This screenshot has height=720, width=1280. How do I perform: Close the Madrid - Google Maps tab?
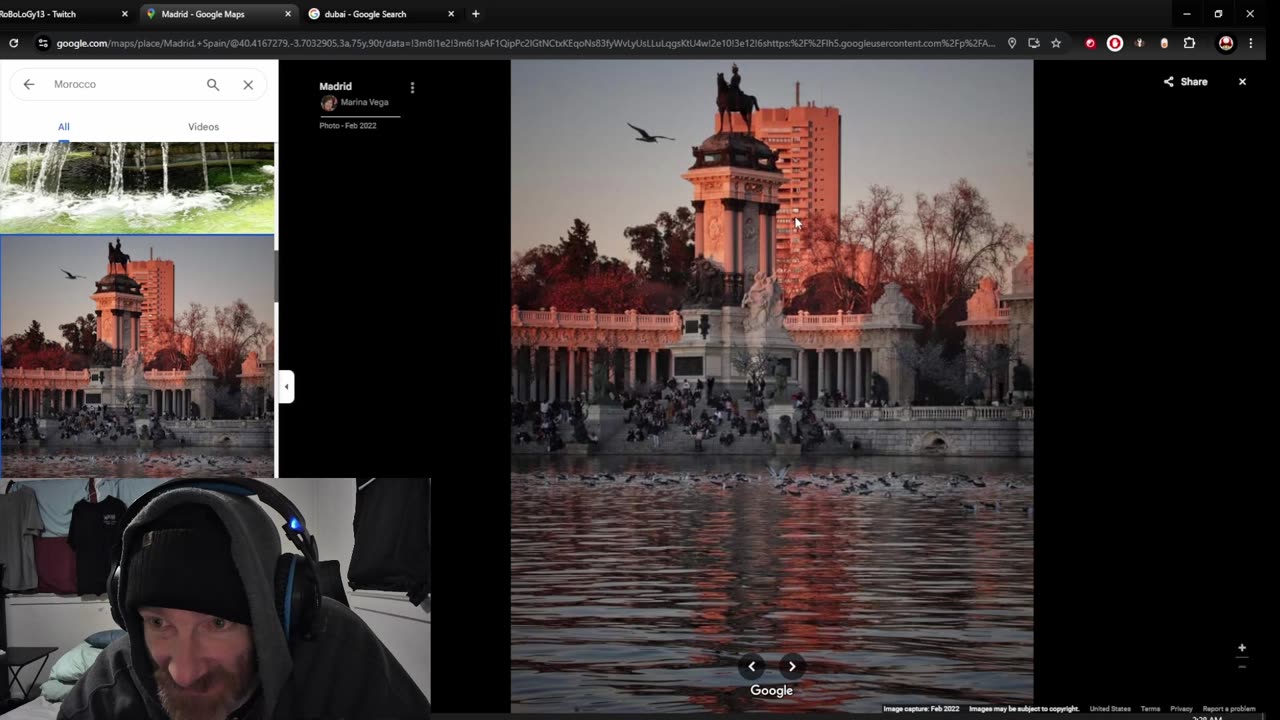click(288, 14)
